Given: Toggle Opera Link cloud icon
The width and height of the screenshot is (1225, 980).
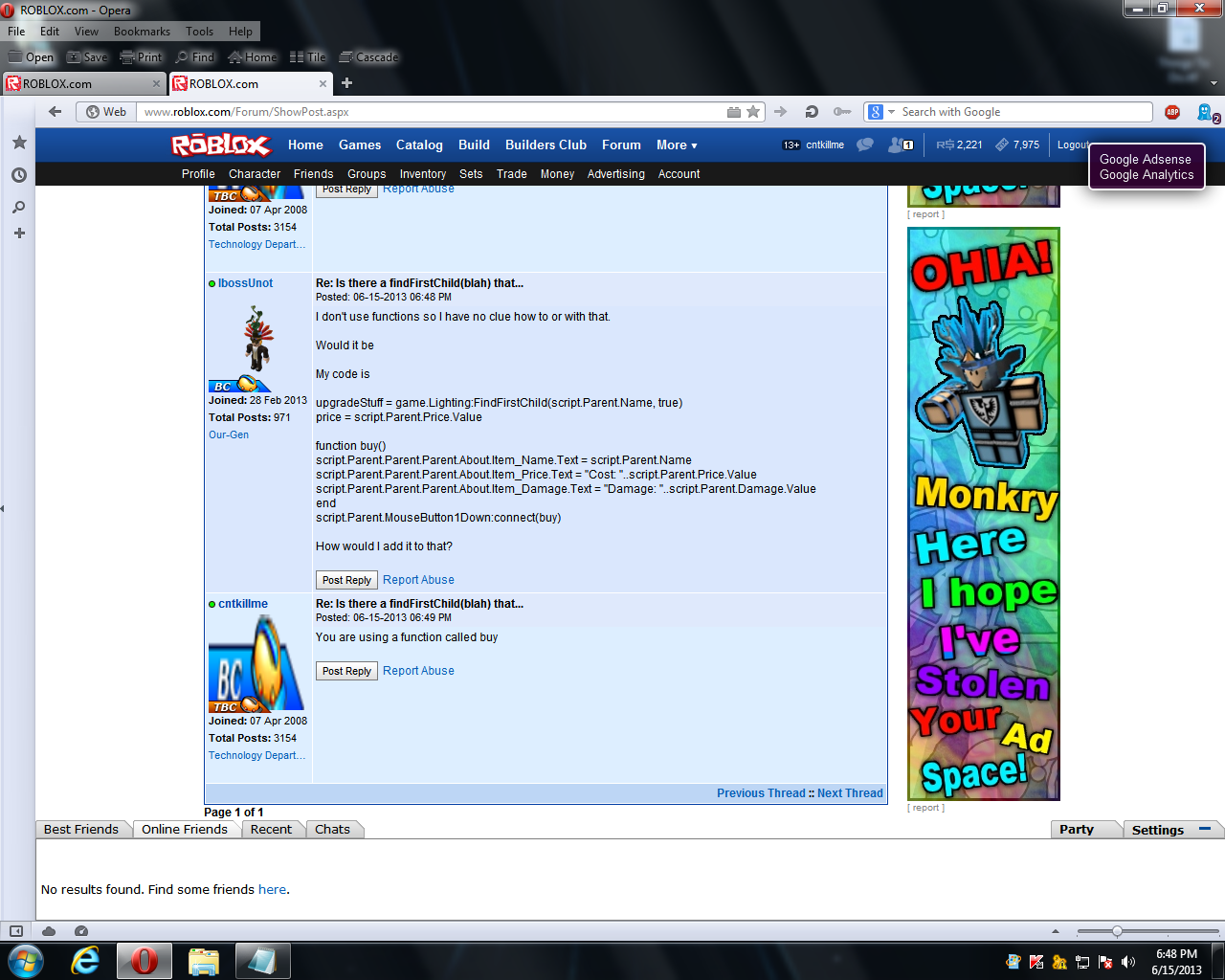Looking at the screenshot, I should (49, 931).
